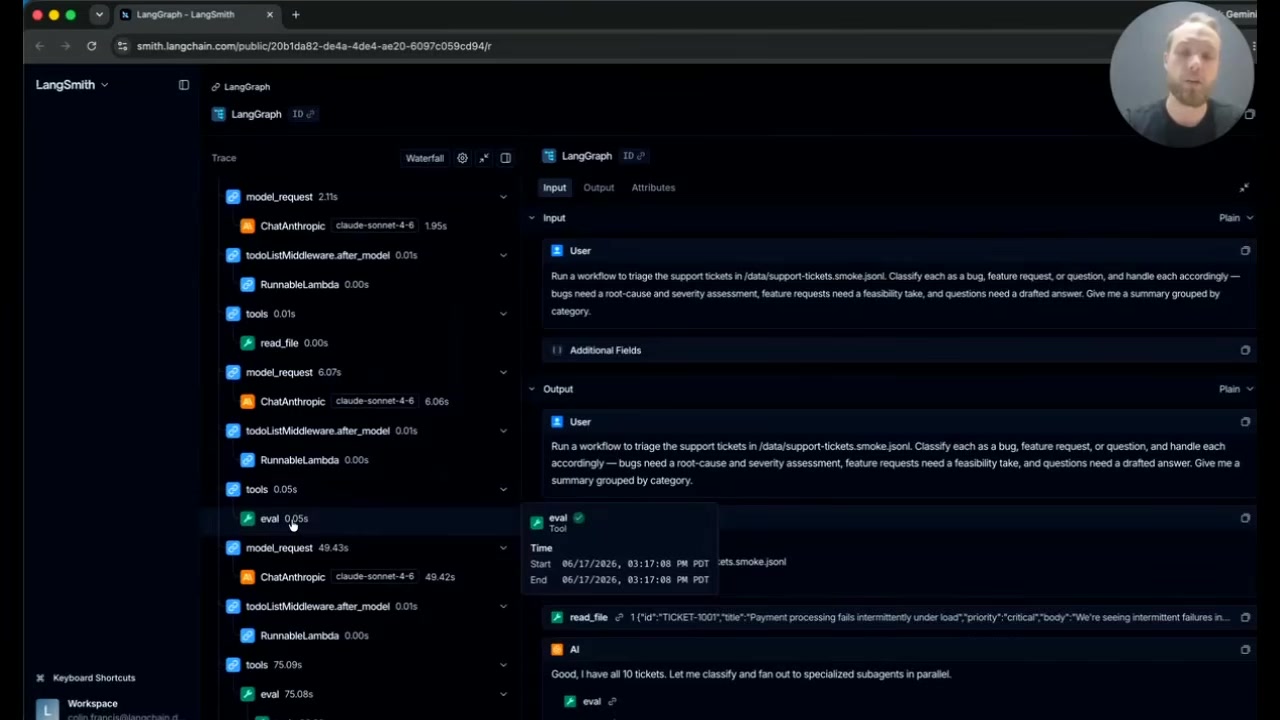Open the Plain format dropdown for Input
Screen dimensions: 1280x720
pyautogui.click(x=1236, y=218)
